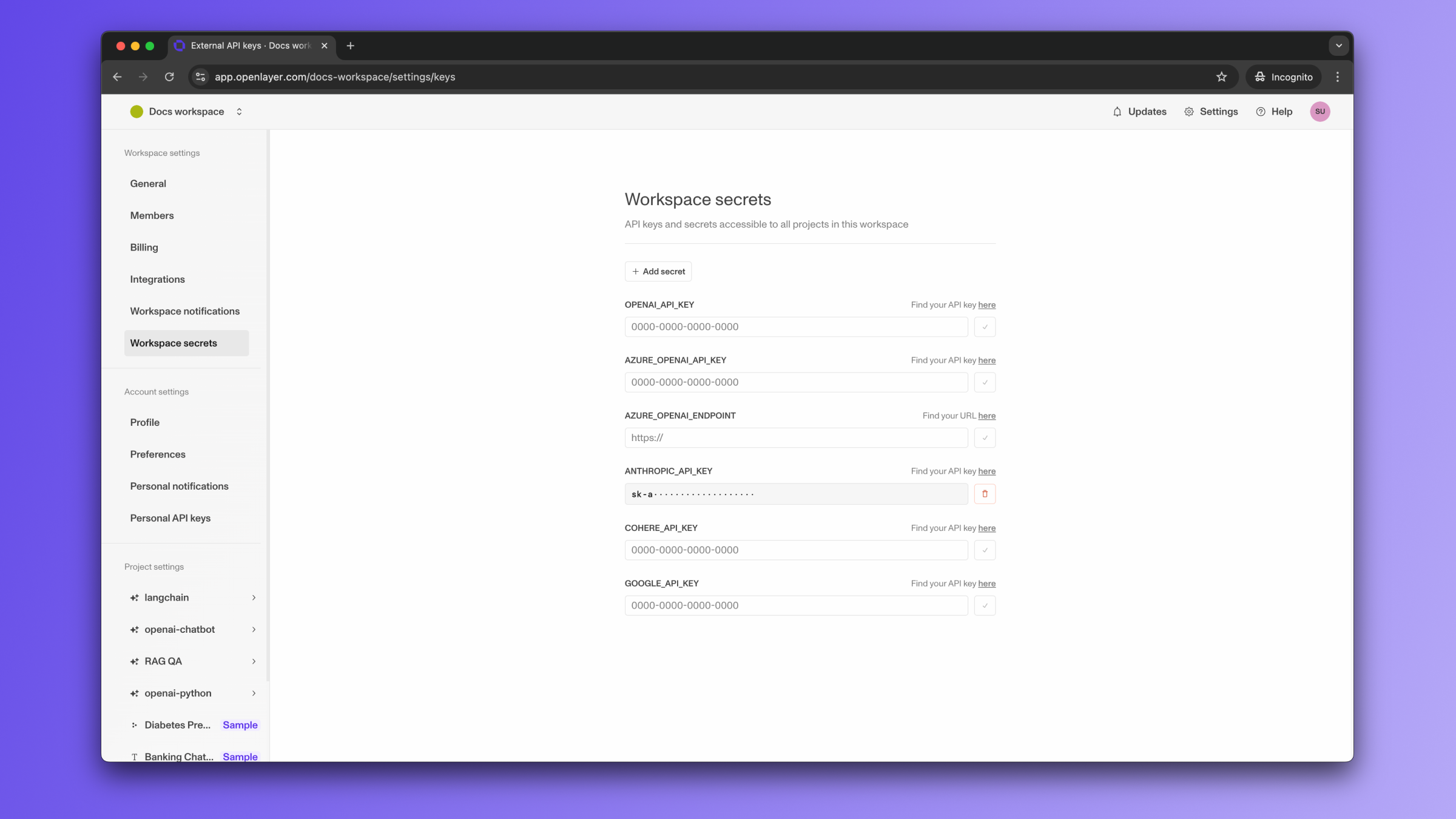Confirm the OPENAI_API_KEY checkmark button

[984, 327]
